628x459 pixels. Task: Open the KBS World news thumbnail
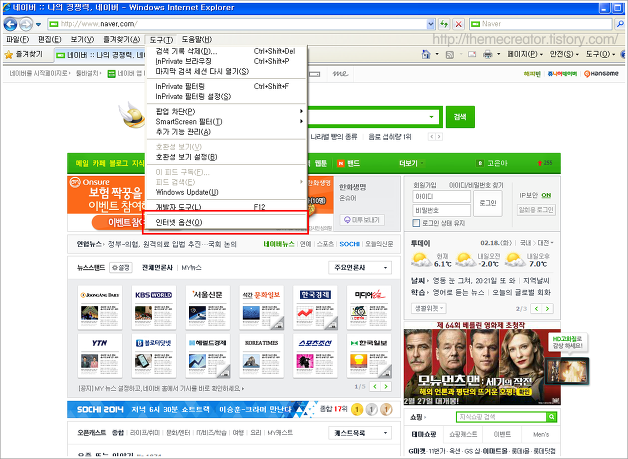(x=153, y=308)
